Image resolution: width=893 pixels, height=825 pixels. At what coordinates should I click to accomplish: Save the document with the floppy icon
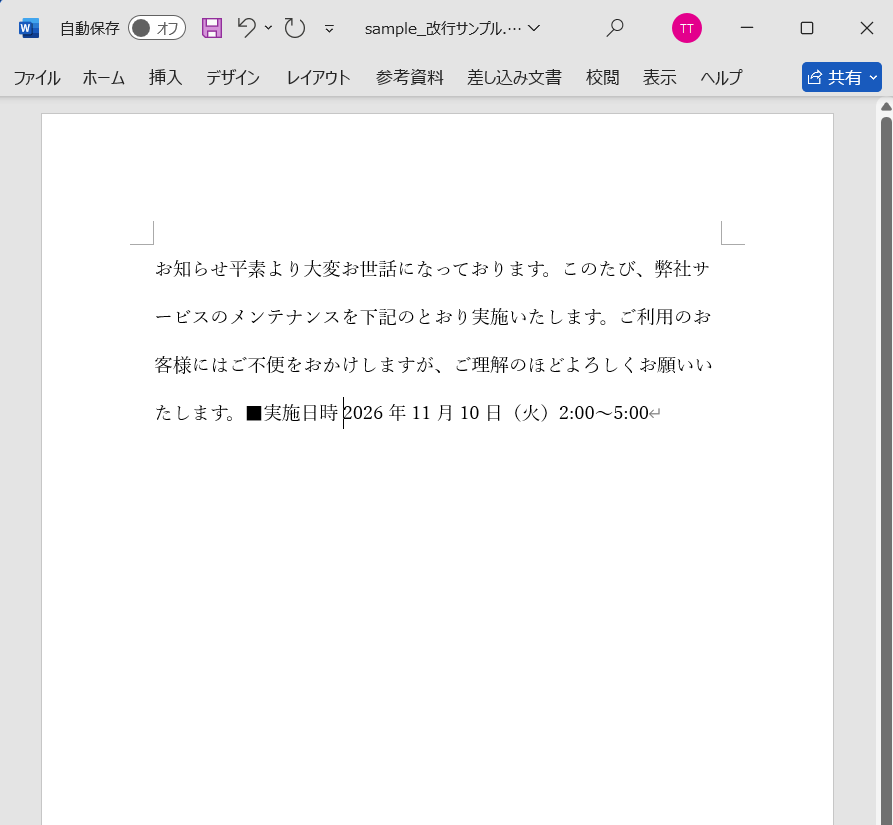coord(212,28)
